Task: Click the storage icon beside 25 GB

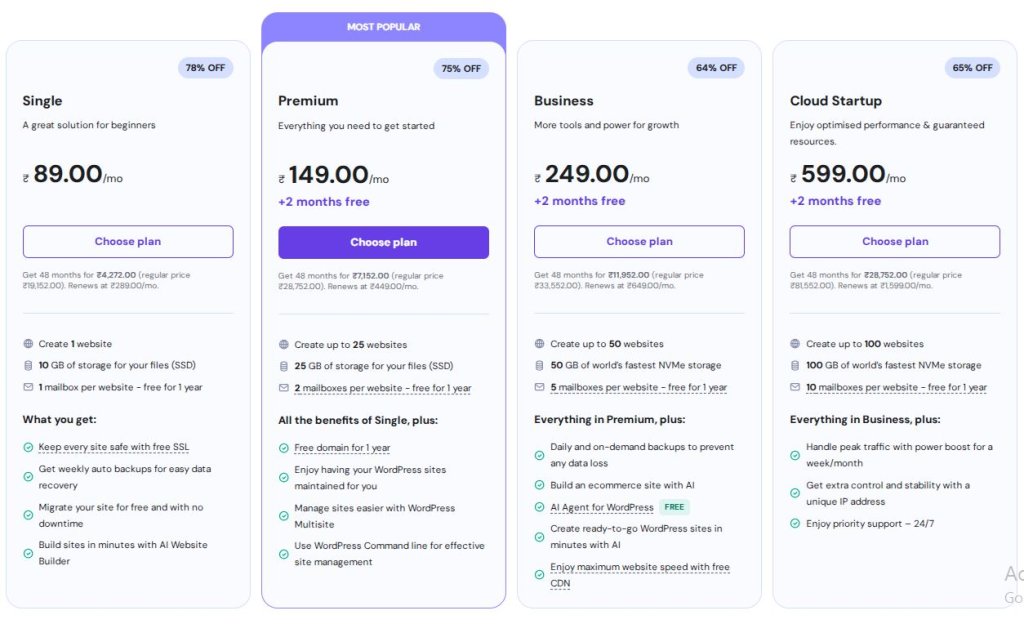Action: (284, 366)
